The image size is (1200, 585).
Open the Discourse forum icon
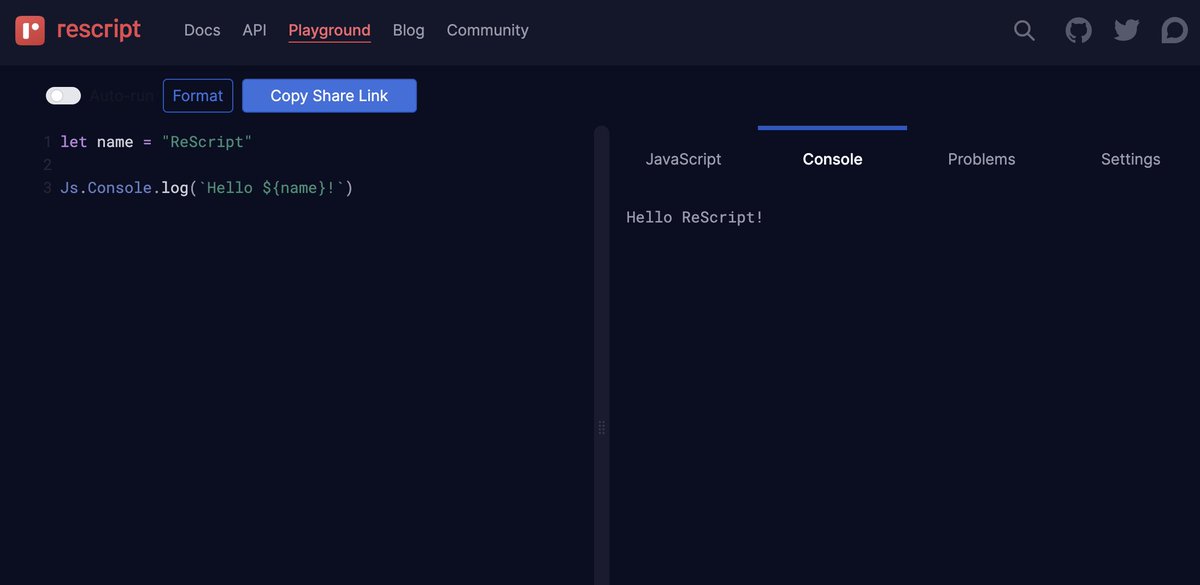[1174, 31]
